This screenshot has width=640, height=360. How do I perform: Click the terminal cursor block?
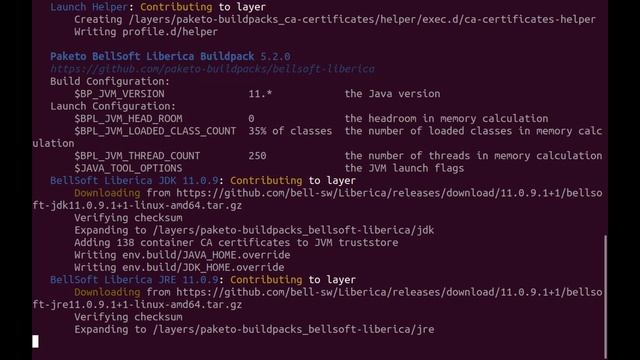coord(36,342)
